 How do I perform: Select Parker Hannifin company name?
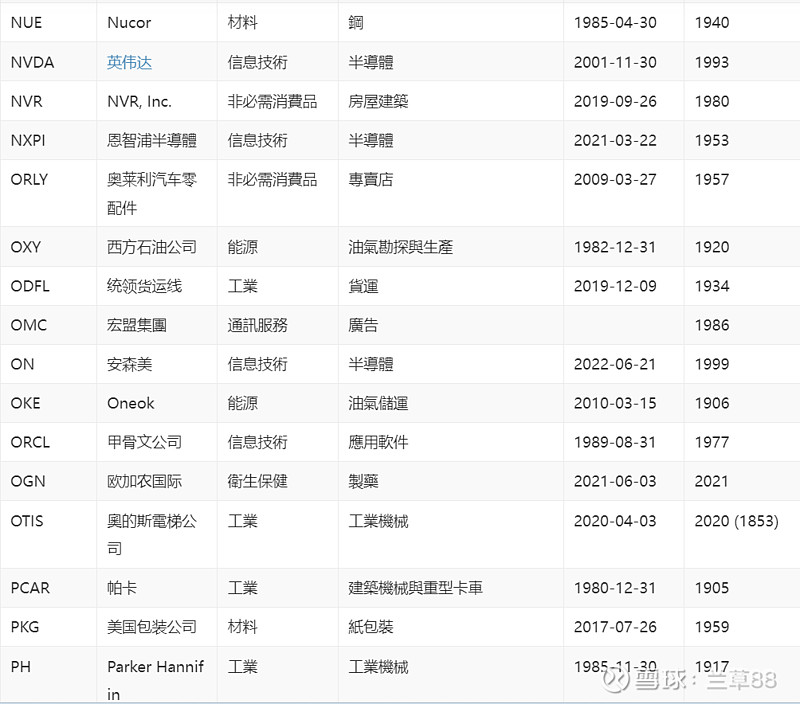[156, 681]
